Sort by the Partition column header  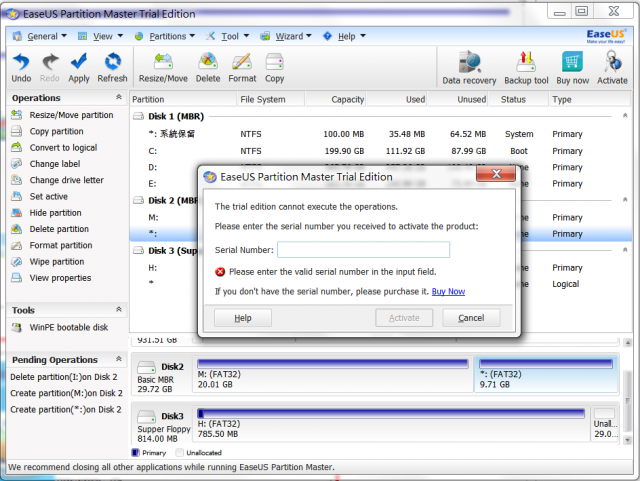[x=183, y=99]
